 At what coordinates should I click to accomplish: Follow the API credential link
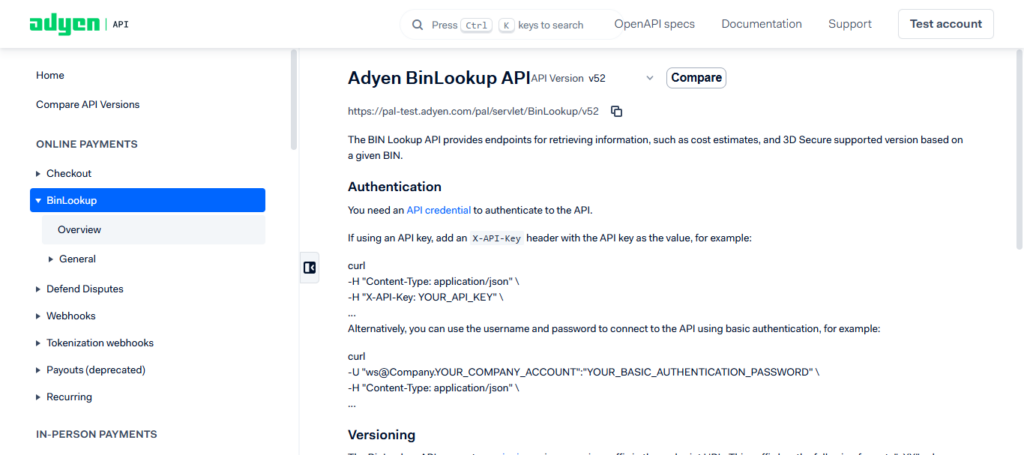(438, 210)
